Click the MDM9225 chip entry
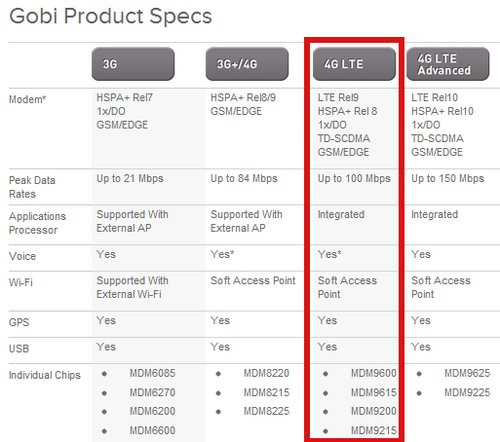This screenshot has height=442, width=500. click(467, 393)
